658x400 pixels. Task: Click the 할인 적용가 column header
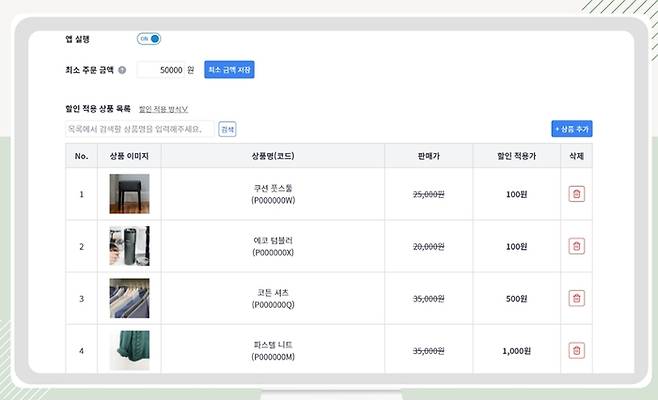(517, 156)
